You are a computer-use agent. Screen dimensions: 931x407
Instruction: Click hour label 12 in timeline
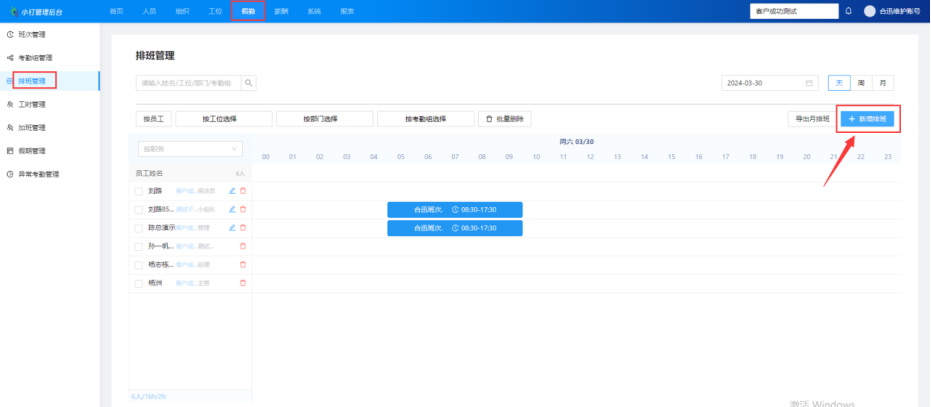[x=590, y=157]
